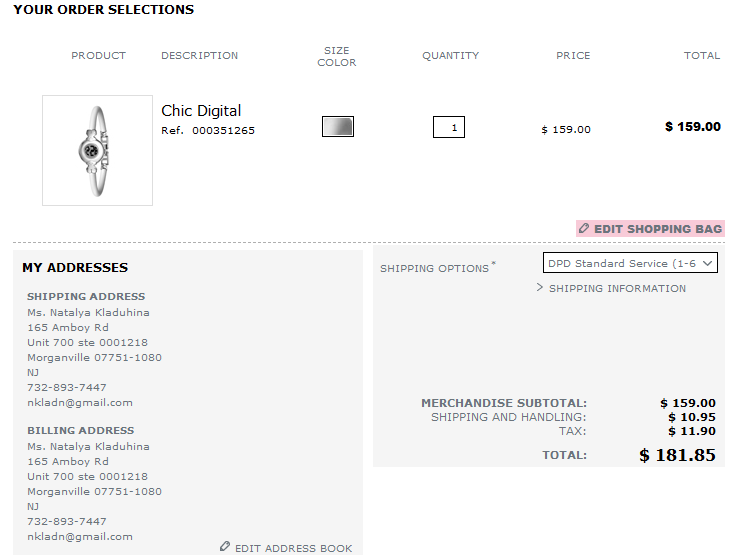Image resolution: width=755 pixels, height=555 pixels.
Task: Click the product reference number 000351265
Action: (x=223, y=130)
